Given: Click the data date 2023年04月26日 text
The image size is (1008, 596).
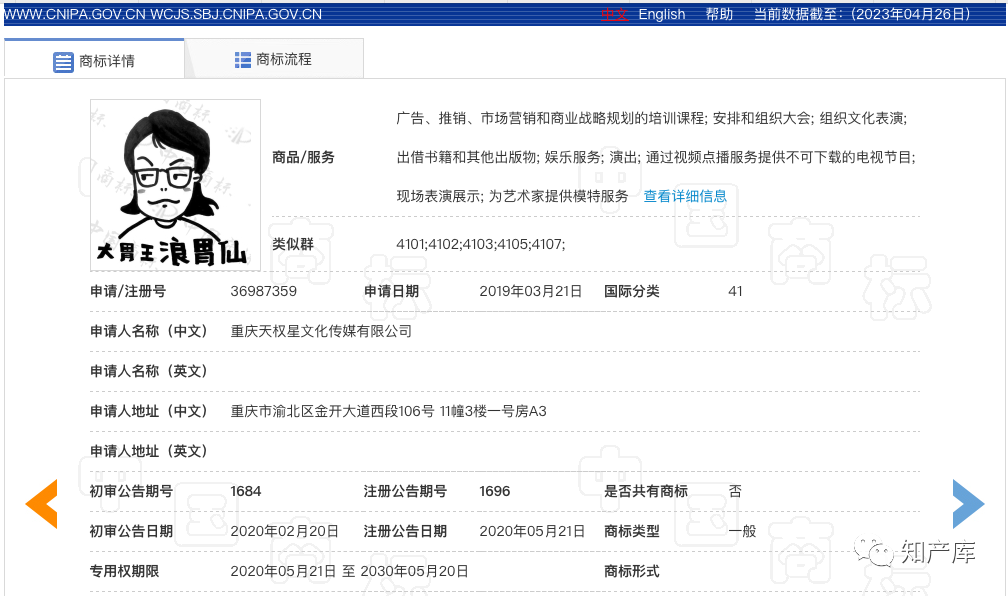Looking at the screenshot, I should [x=911, y=13].
